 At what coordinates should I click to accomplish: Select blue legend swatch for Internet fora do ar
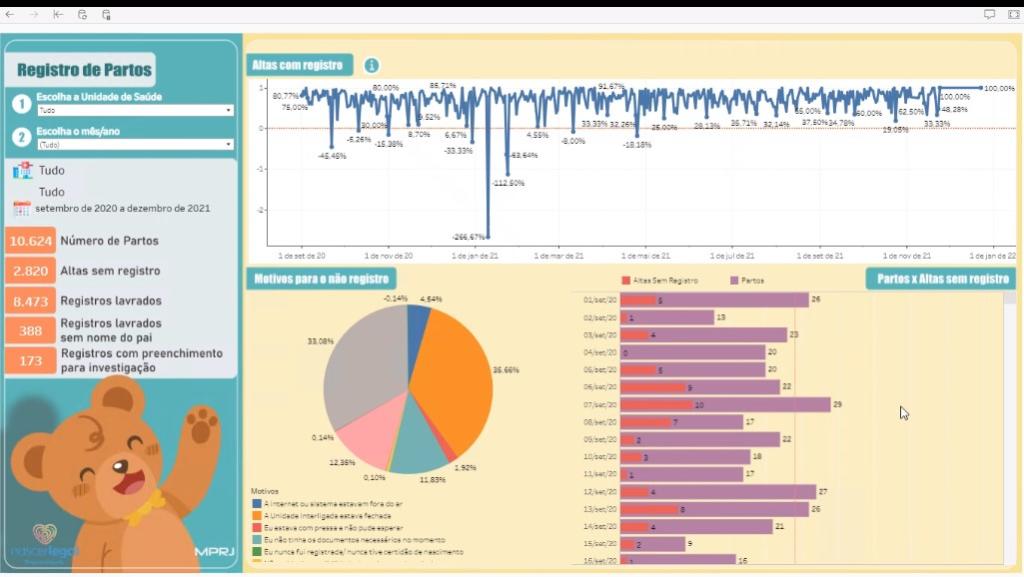click(x=257, y=504)
